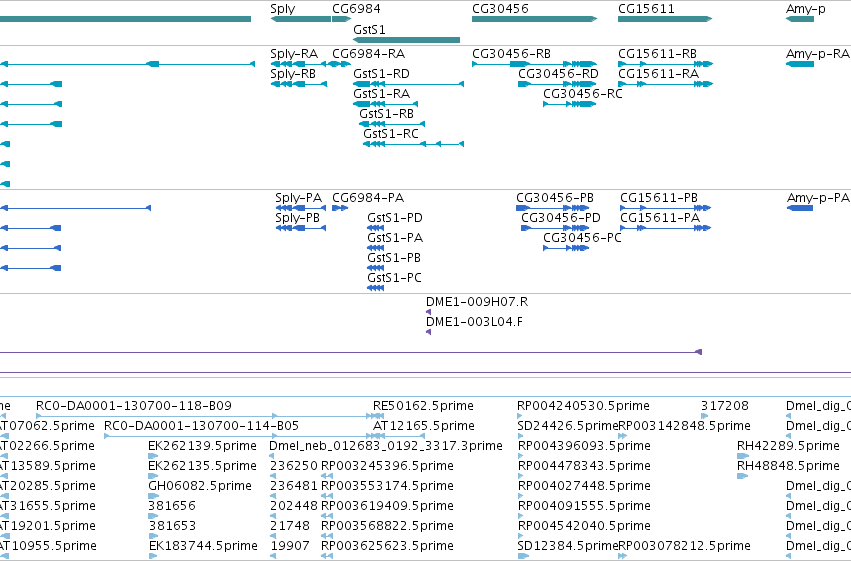Click EST RP003142848.5prime

coord(684,426)
